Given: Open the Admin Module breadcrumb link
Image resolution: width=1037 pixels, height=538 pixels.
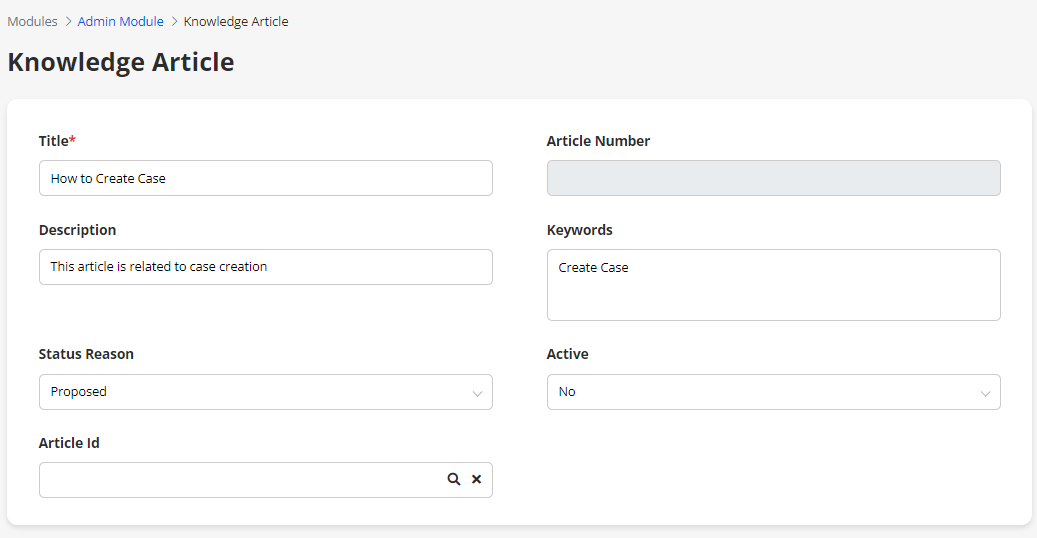Looking at the screenshot, I should (120, 21).
